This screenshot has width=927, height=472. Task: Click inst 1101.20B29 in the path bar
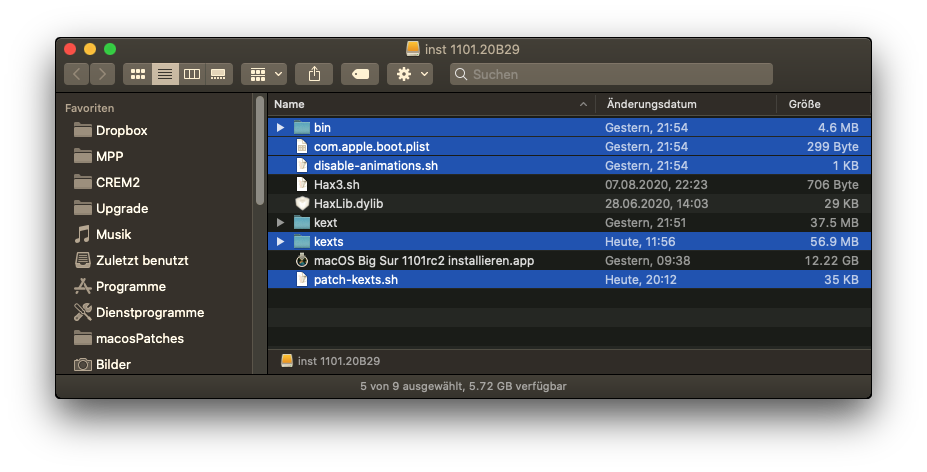[339, 361]
